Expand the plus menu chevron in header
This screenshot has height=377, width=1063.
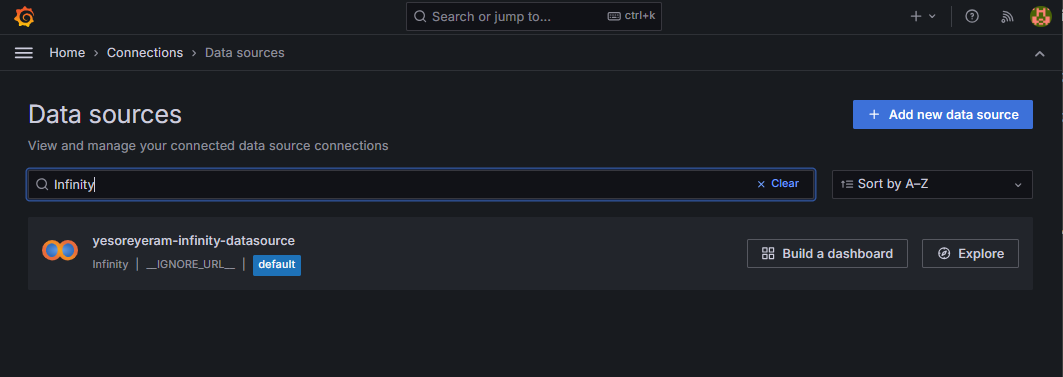(932, 17)
